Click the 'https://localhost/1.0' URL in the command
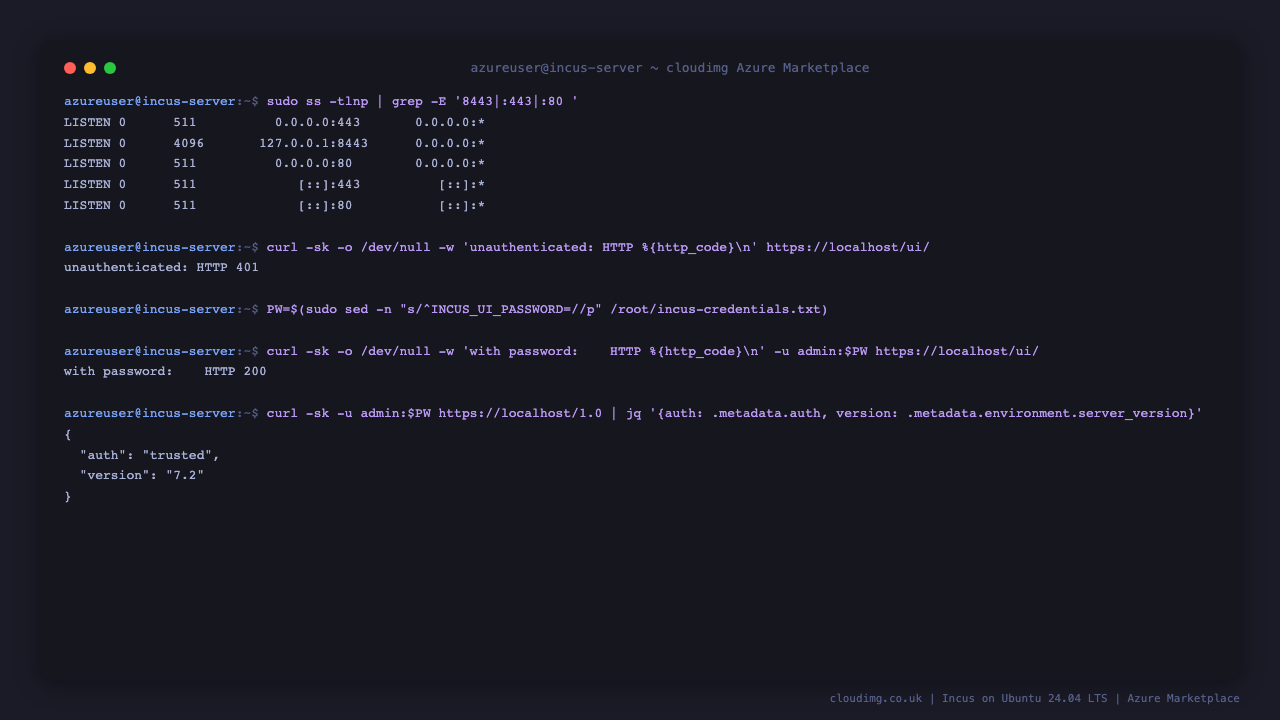The width and height of the screenshot is (1280, 720). pos(520,414)
